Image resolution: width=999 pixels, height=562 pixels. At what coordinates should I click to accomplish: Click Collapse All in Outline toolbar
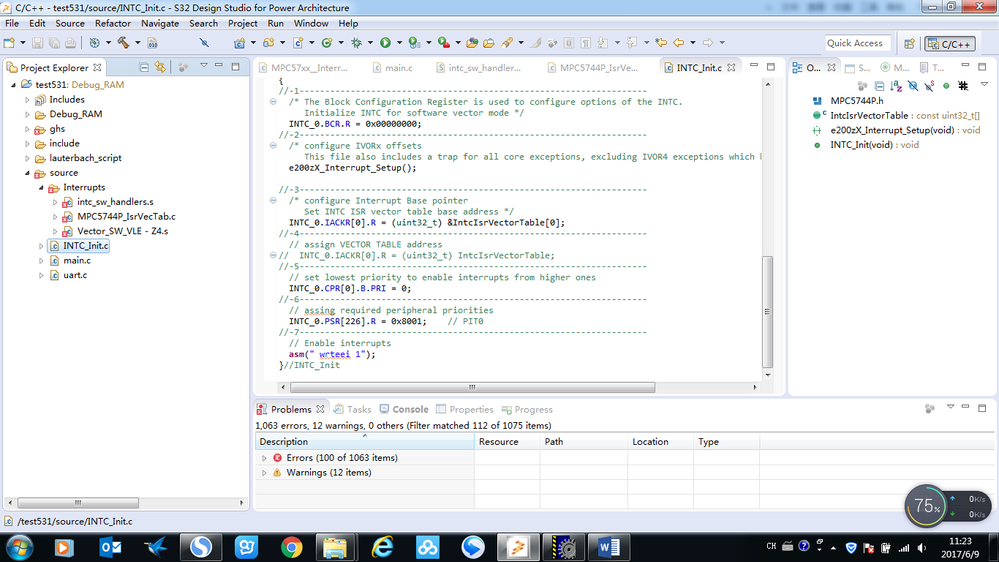pyautogui.click(x=880, y=85)
